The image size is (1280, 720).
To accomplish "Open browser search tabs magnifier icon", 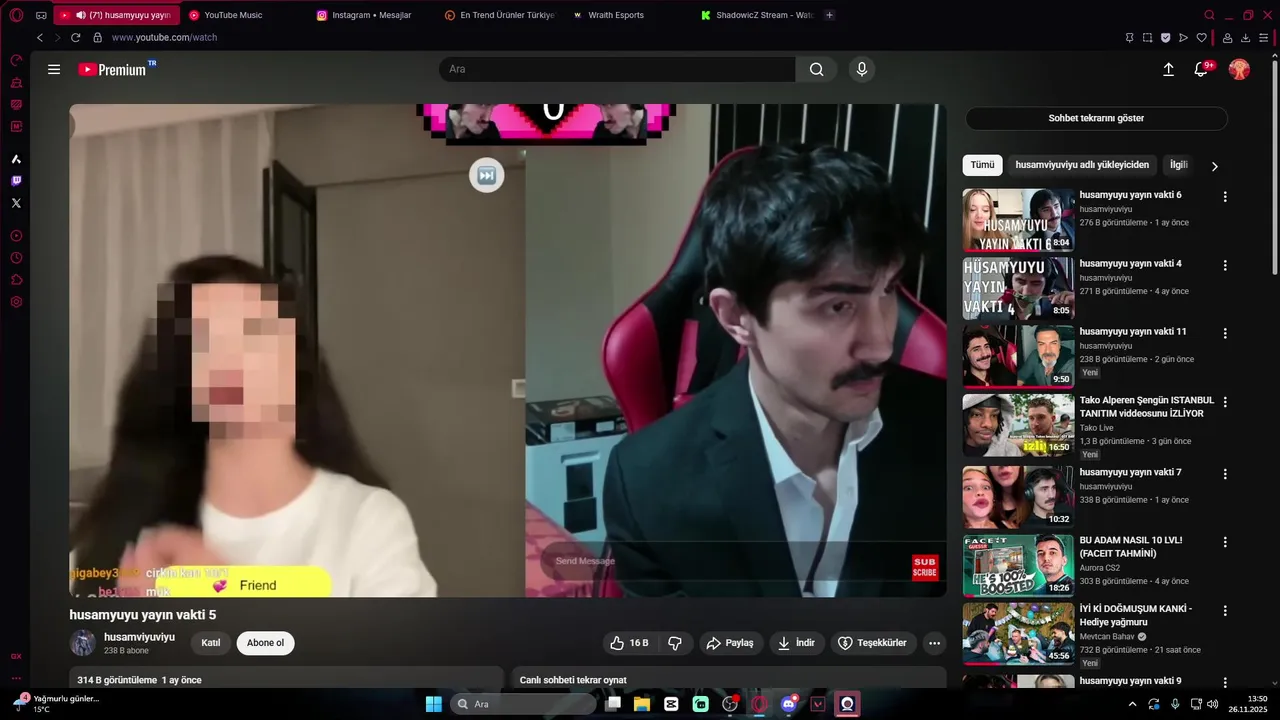I will click(x=1209, y=15).
